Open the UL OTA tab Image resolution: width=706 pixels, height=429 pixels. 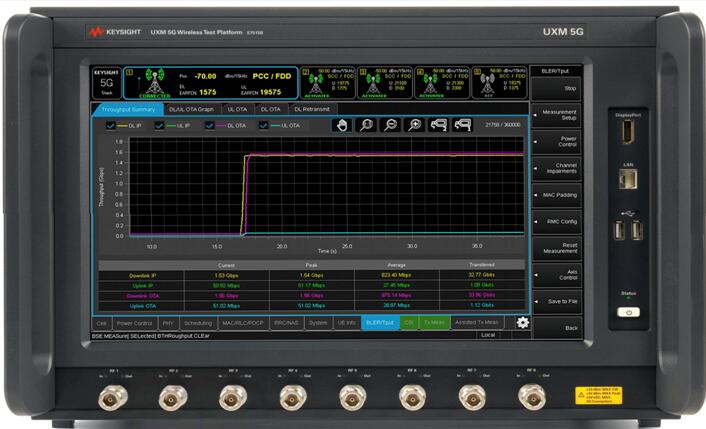[237, 109]
